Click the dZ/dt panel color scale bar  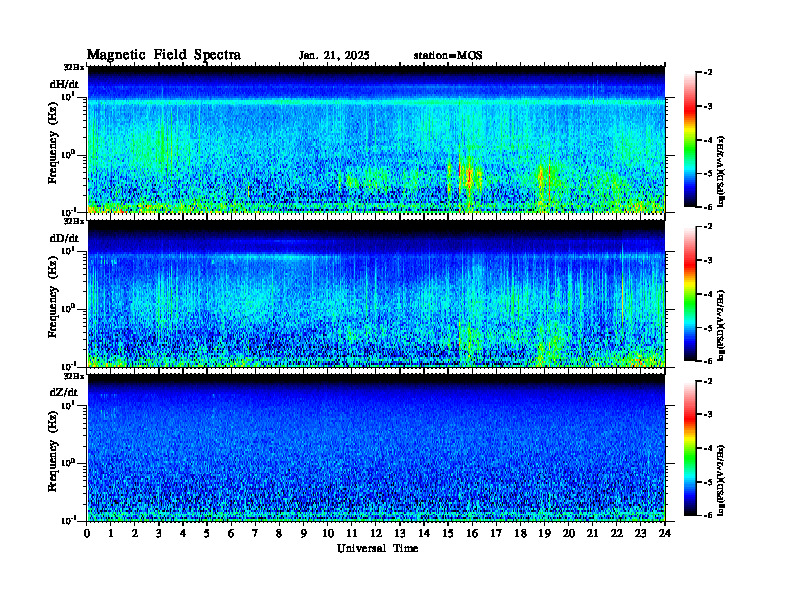point(690,448)
